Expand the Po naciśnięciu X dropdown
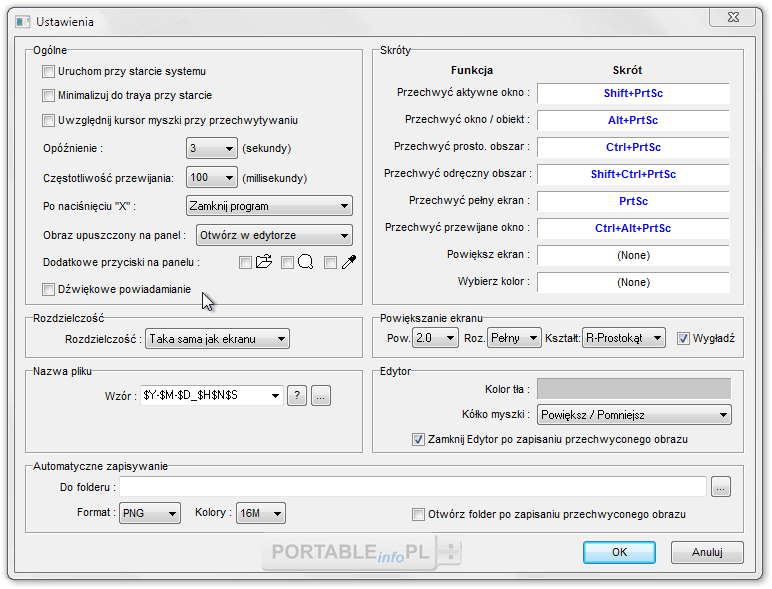 [269, 206]
